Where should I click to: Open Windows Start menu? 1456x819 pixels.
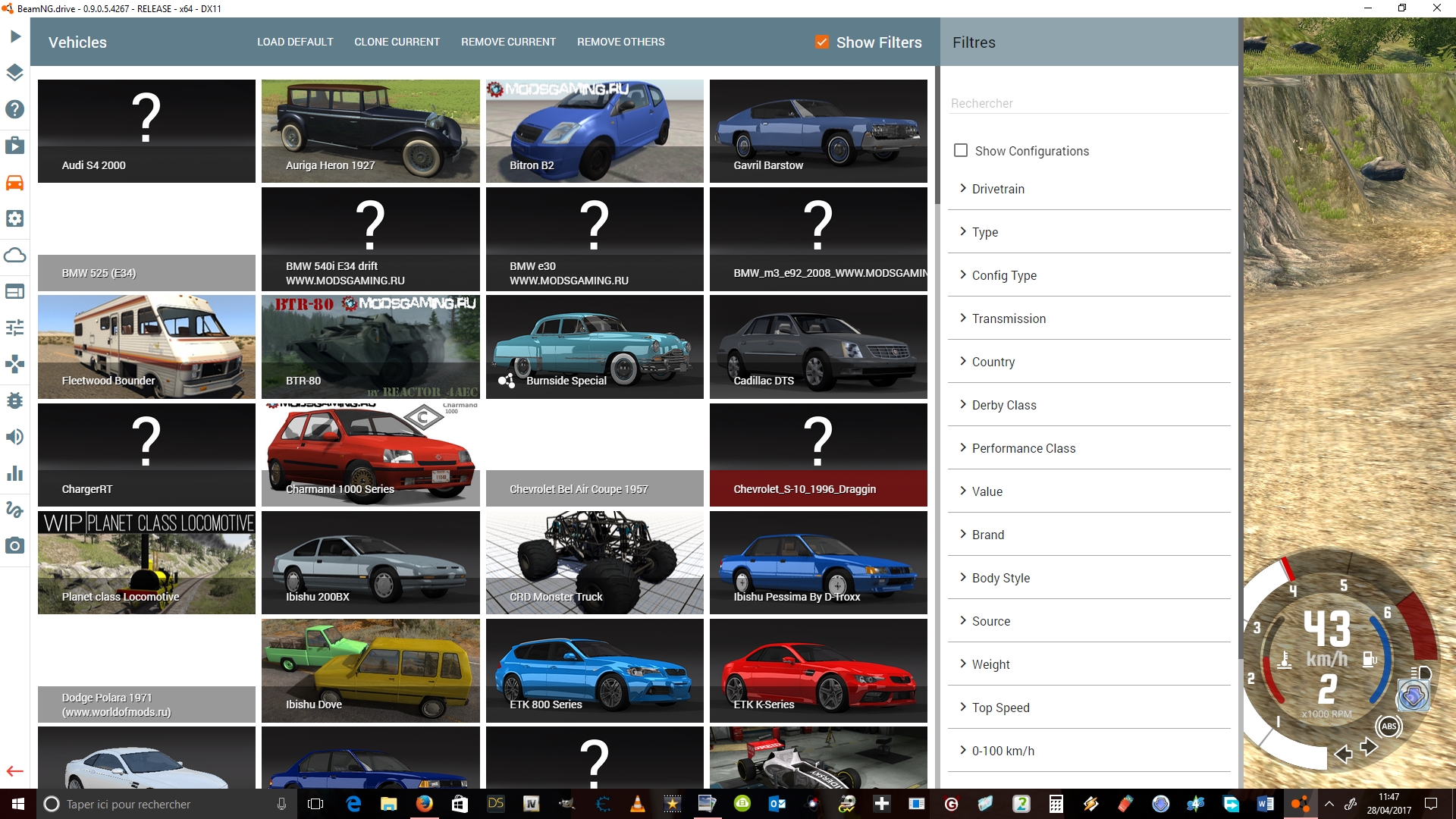(x=18, y=804)
